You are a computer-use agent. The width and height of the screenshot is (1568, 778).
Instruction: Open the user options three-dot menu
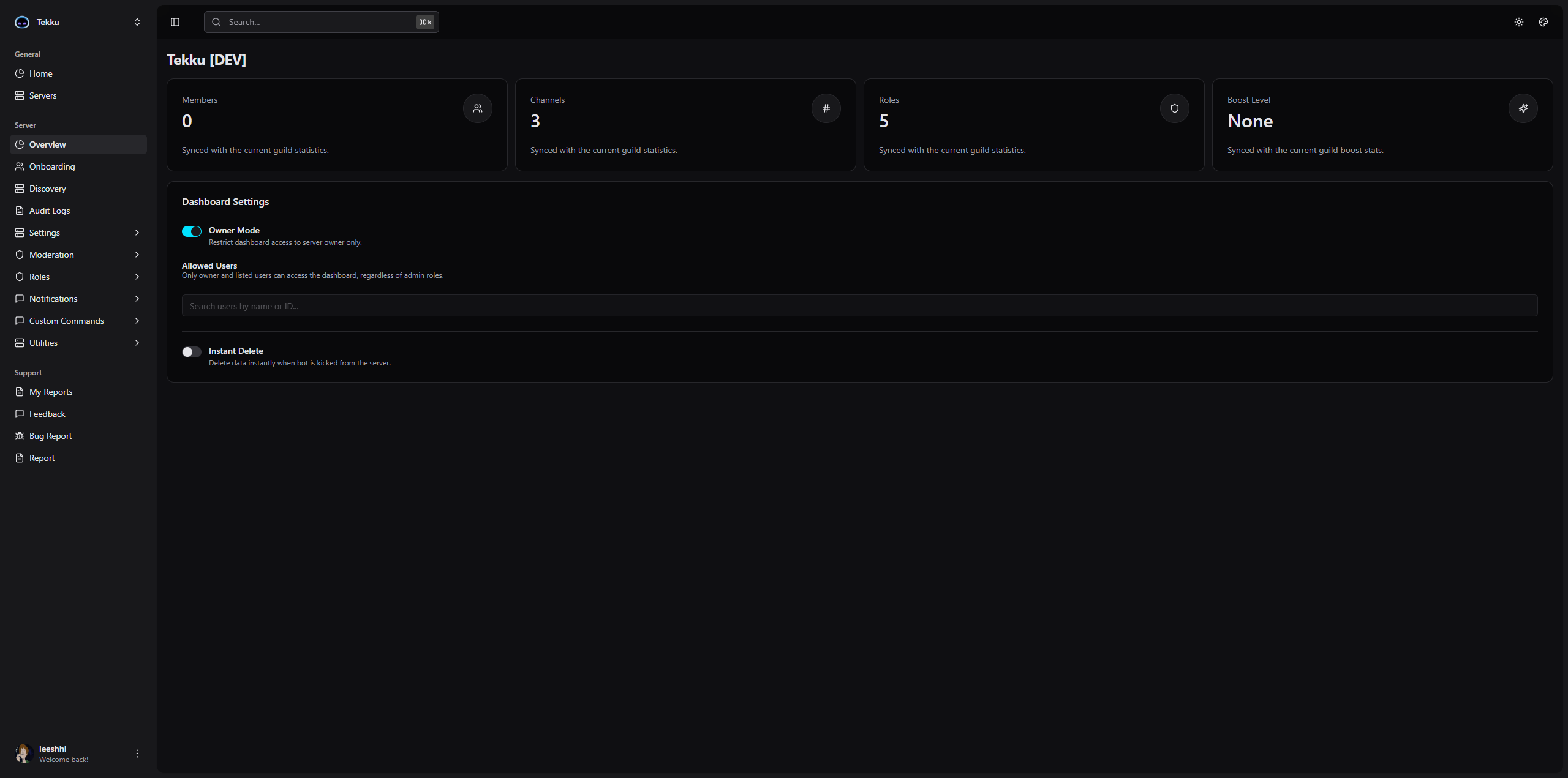click(x=137, y=754)
